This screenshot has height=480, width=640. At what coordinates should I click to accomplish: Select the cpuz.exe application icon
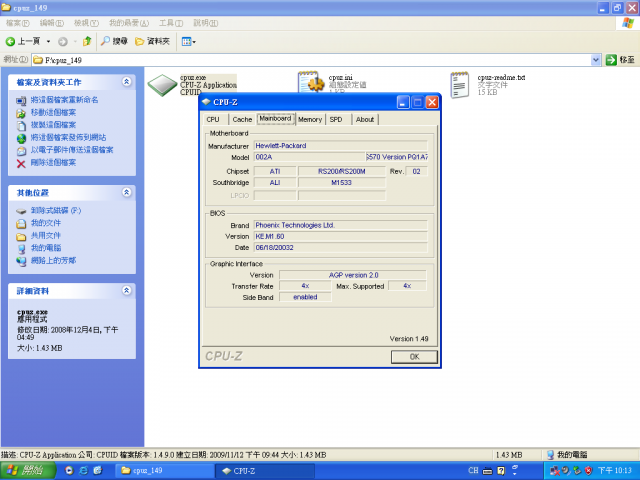(162, 85)
